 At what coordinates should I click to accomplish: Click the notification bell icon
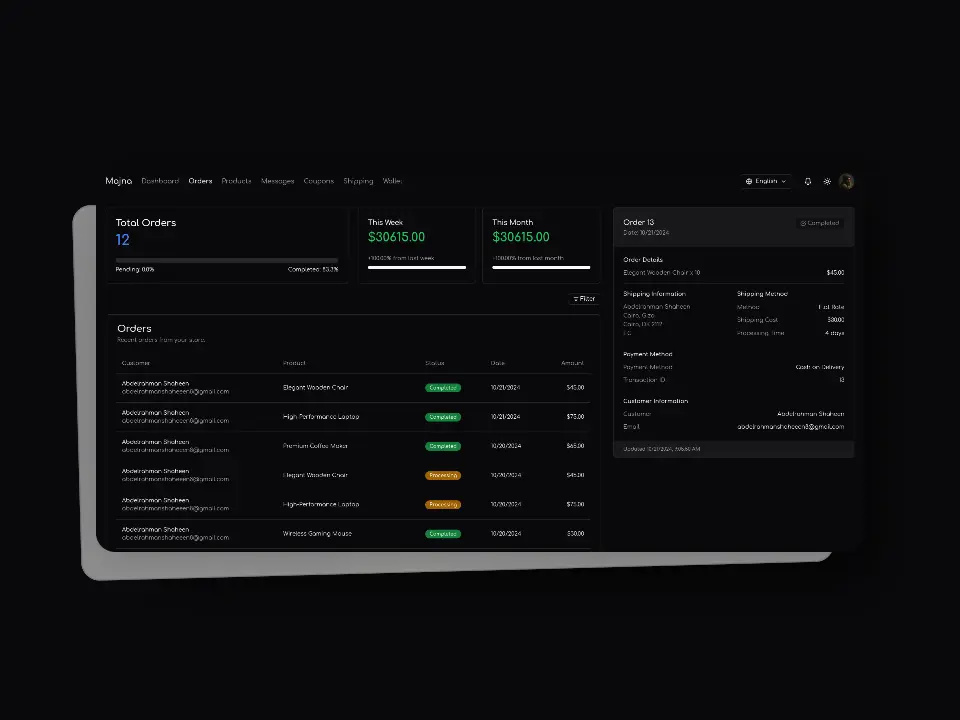[808, 181]
